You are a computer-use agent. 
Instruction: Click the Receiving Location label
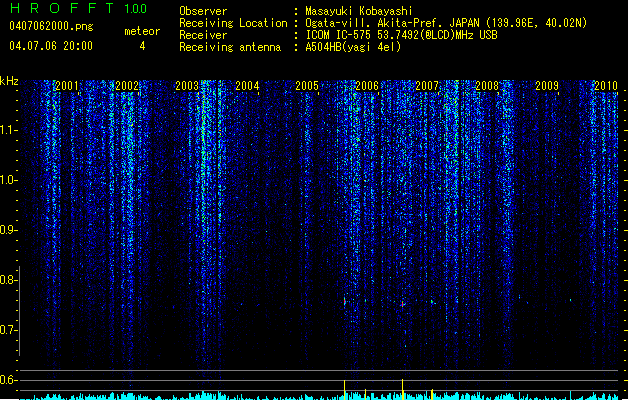pos(233,23)
